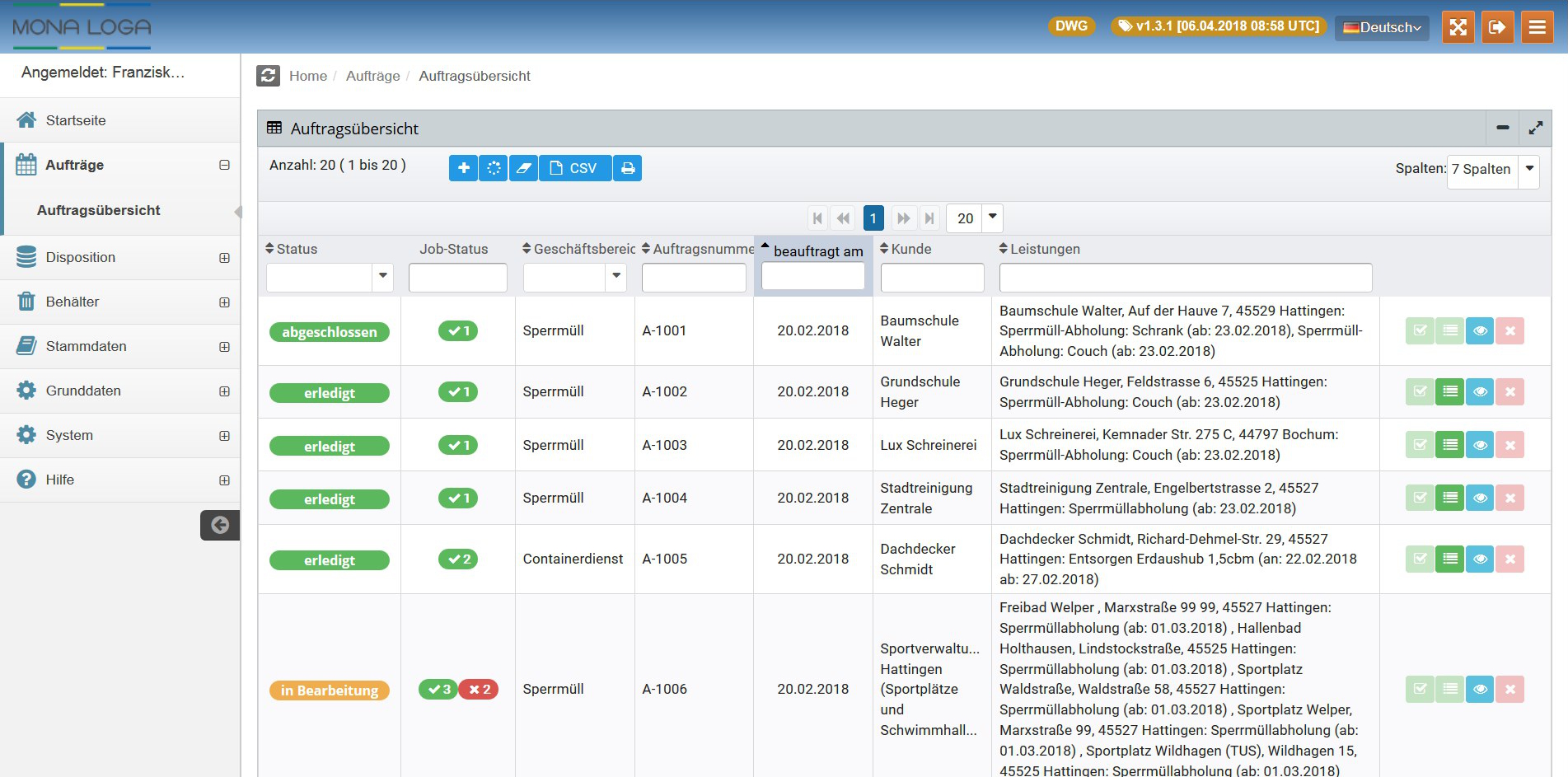Clear the filters with the eraser button
Screen dimensions: 1568x777
(x=523, y=168)
